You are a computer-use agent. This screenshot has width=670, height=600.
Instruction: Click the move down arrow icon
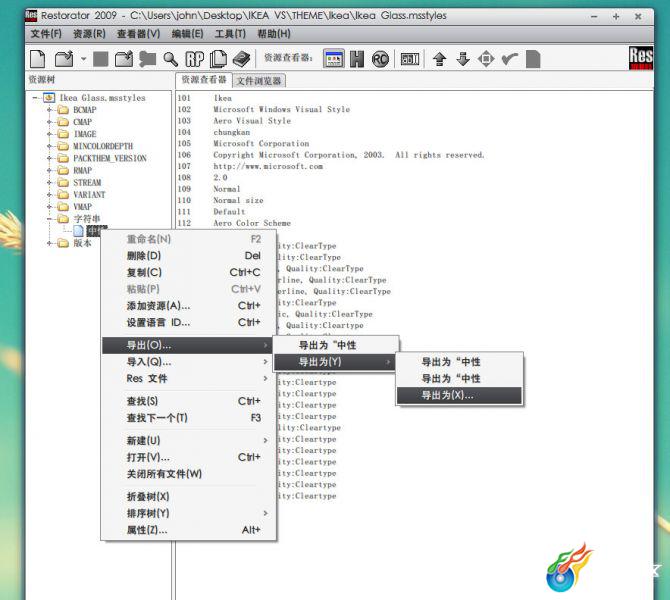pyautogui.click(x=463, y=59)
